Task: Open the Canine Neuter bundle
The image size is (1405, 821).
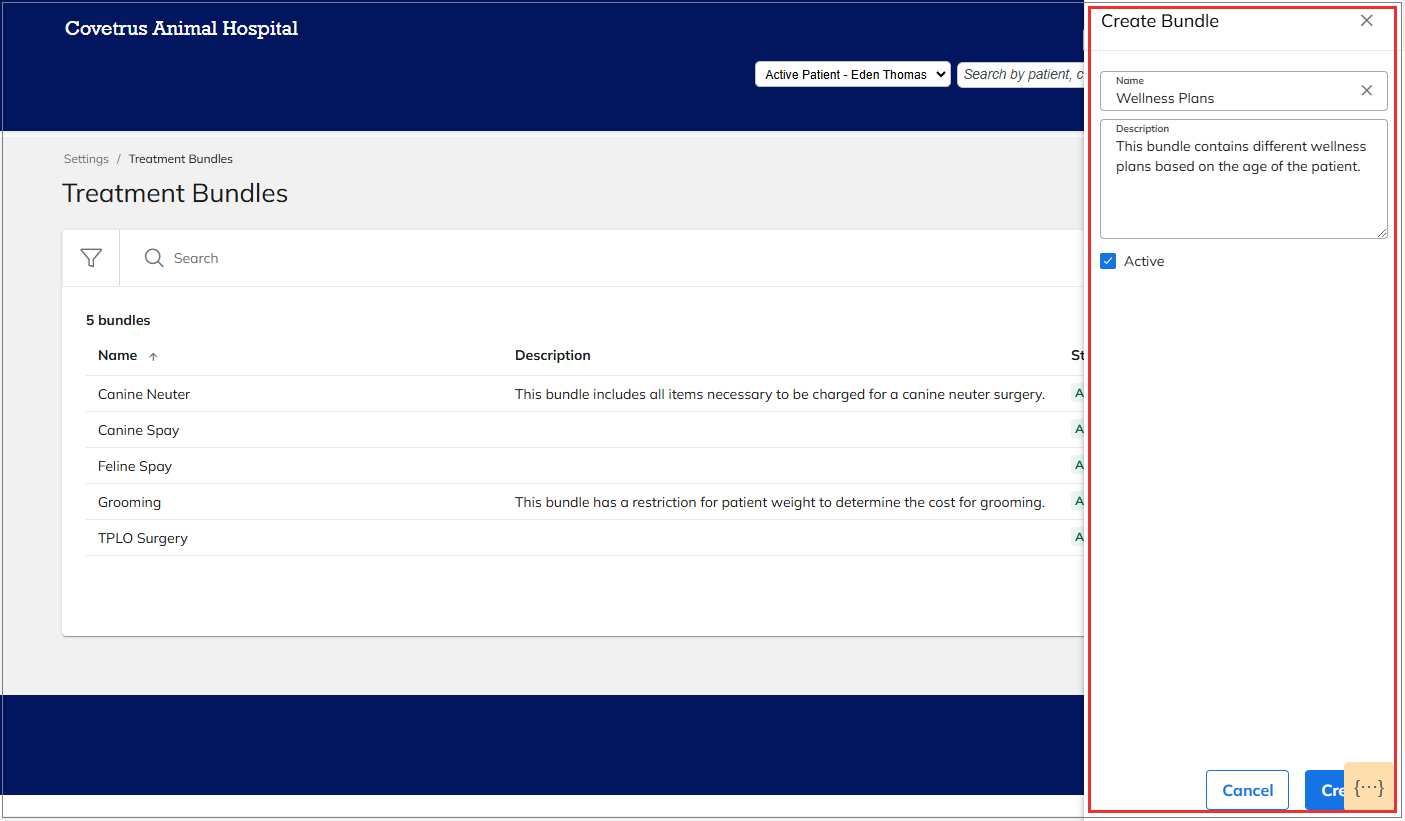Action: tap(143, 393)
